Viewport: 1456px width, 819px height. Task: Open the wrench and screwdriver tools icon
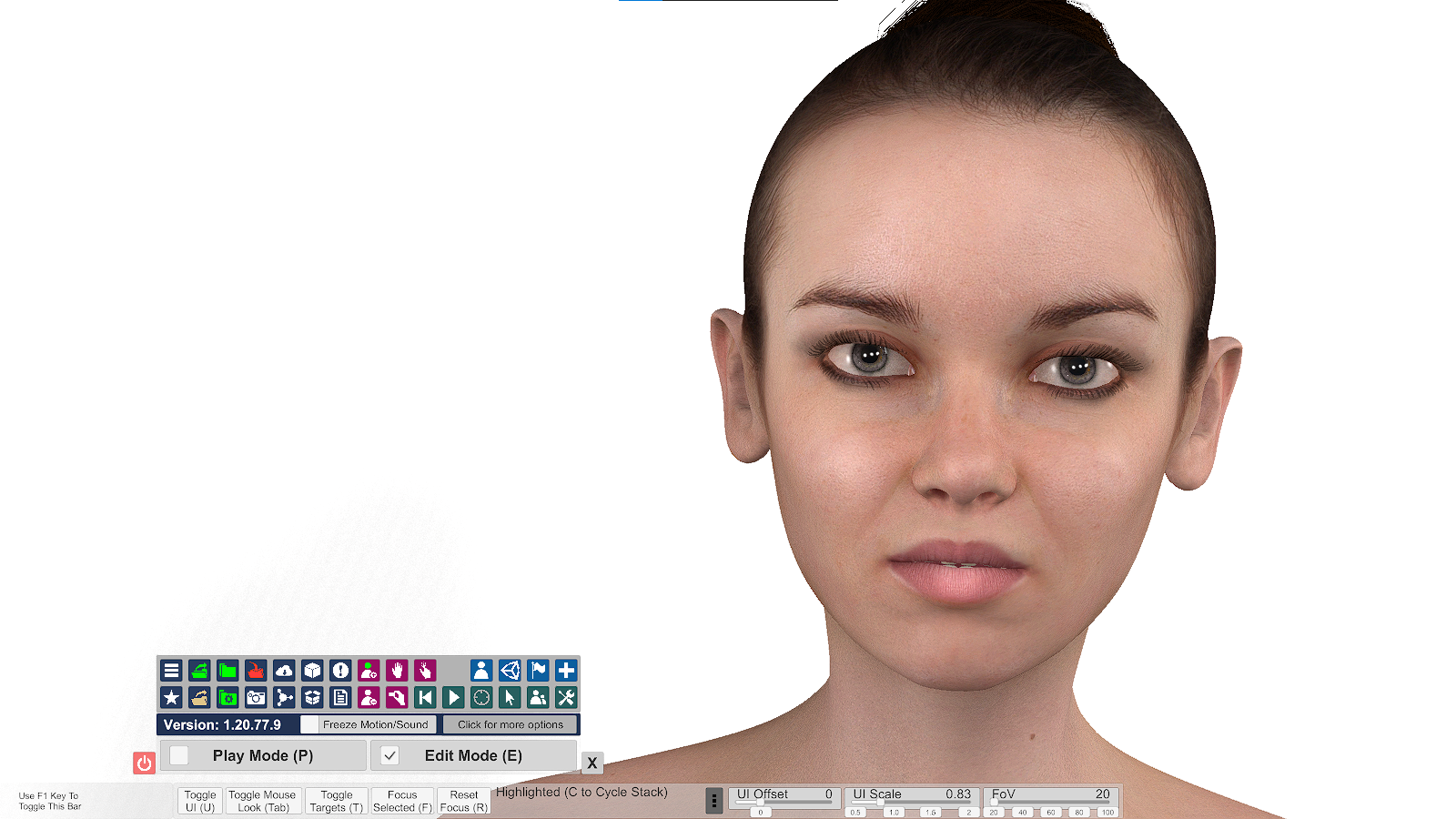coord(566,698)
